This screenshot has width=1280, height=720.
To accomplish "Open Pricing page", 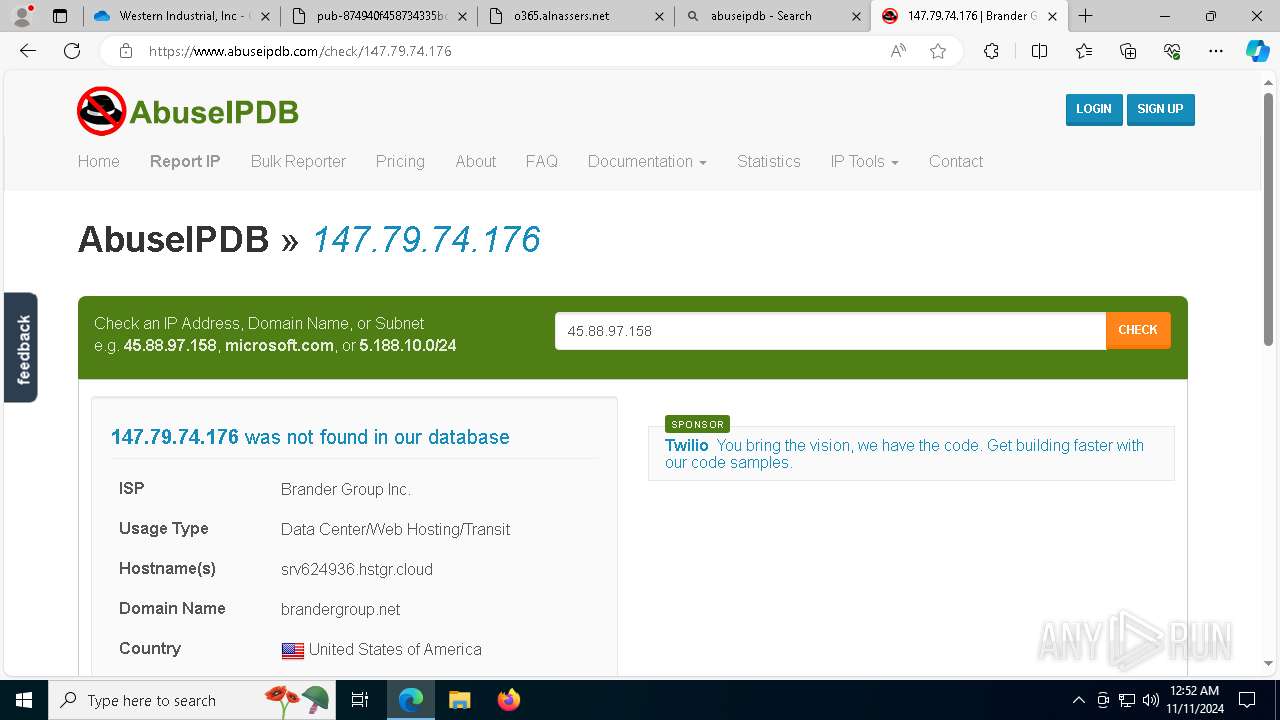I will tap(400, 161).
